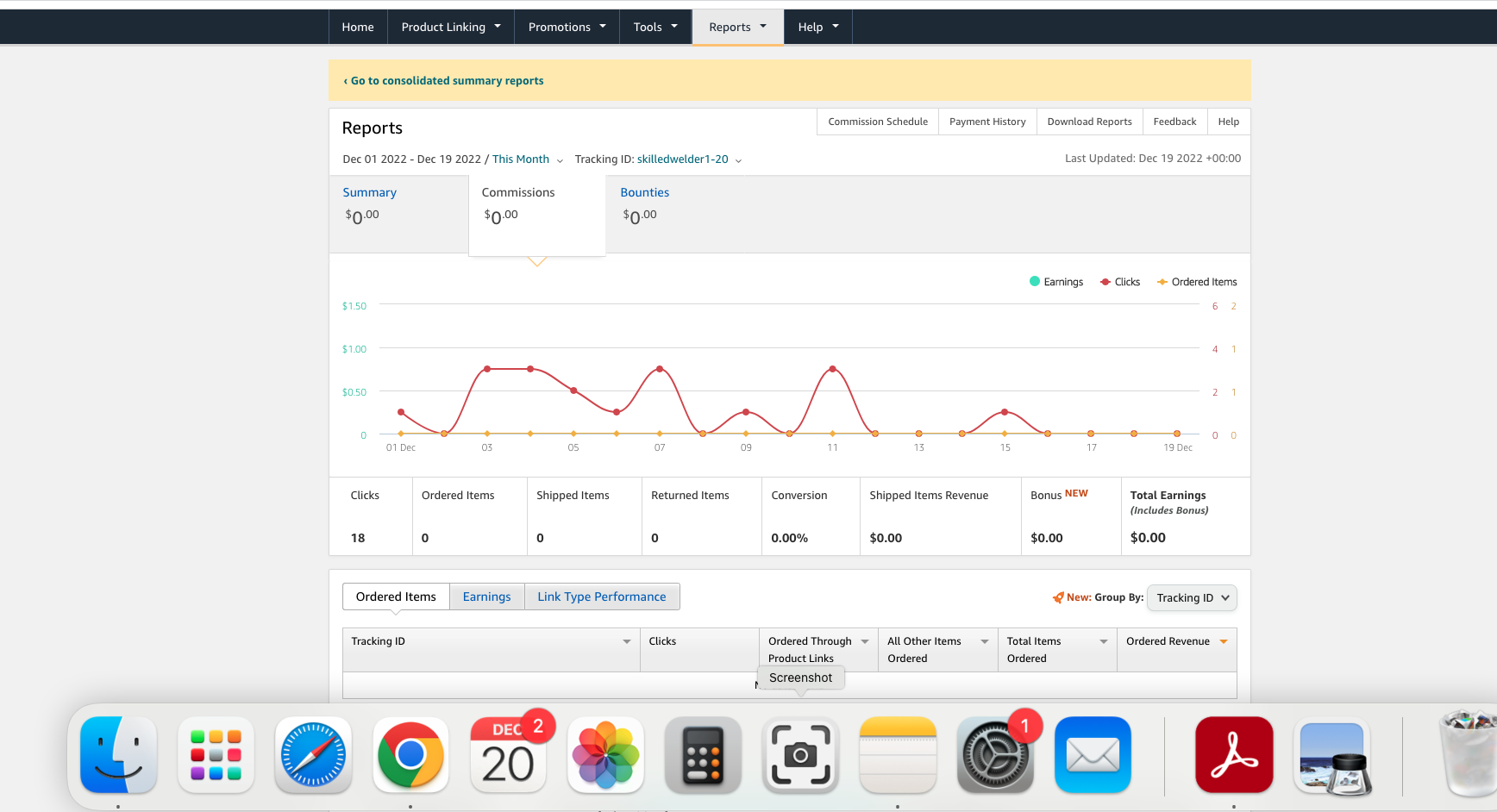
Task: Click the Total Earnings value $0.00
Action: click(x=1148, y=538)
